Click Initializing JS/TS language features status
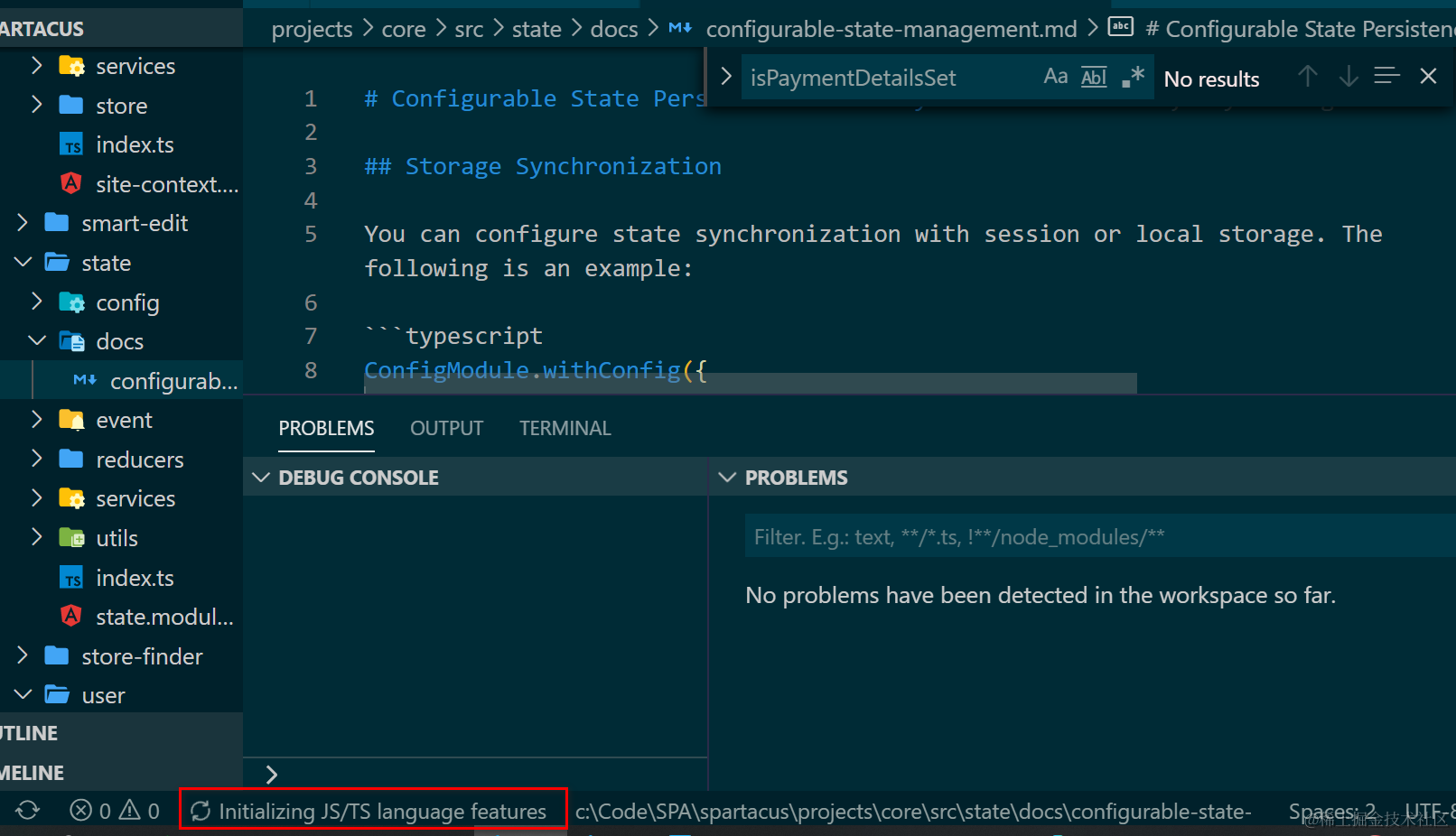 (x=369, y=811)
